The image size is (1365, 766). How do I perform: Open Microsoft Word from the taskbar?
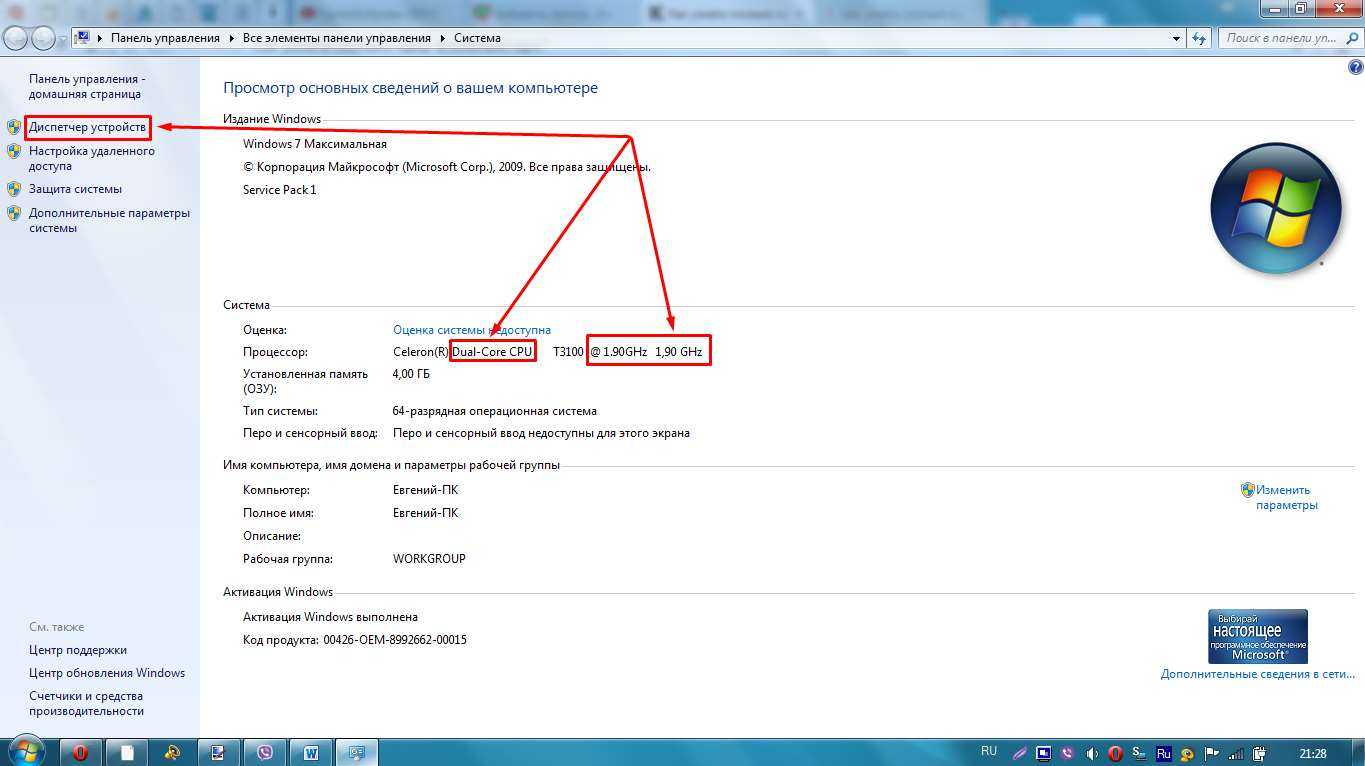pos(311,752)
